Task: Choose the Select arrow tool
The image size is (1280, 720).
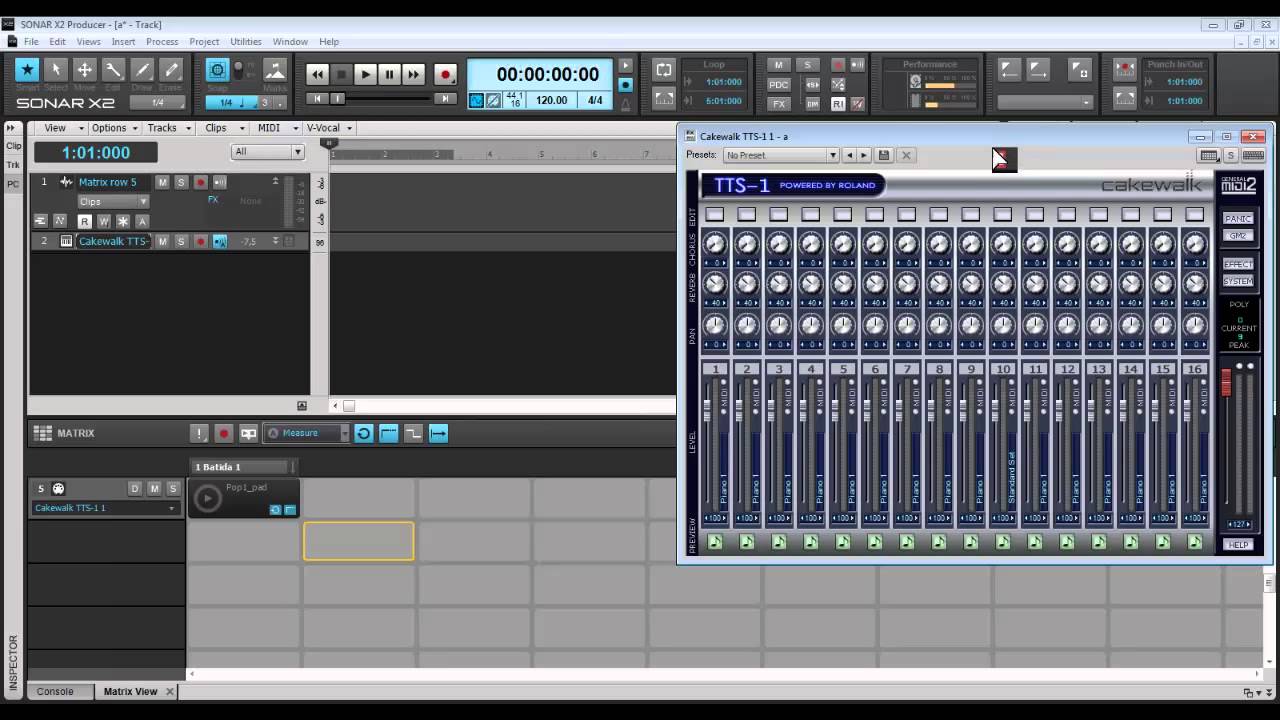Action: 56,70
